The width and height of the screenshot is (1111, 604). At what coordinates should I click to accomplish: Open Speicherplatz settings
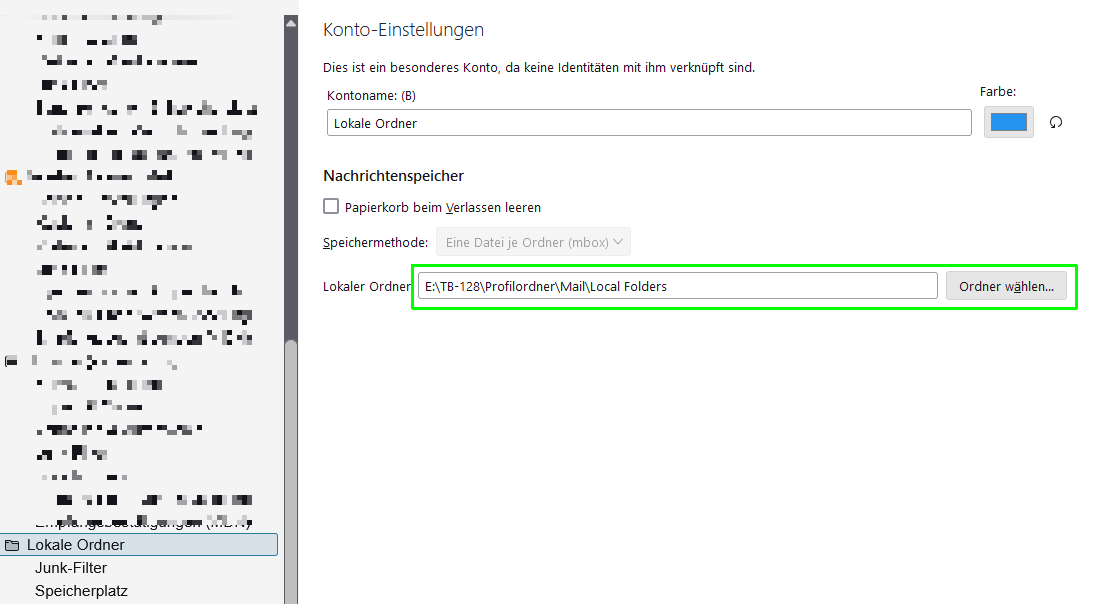(81, 591)
